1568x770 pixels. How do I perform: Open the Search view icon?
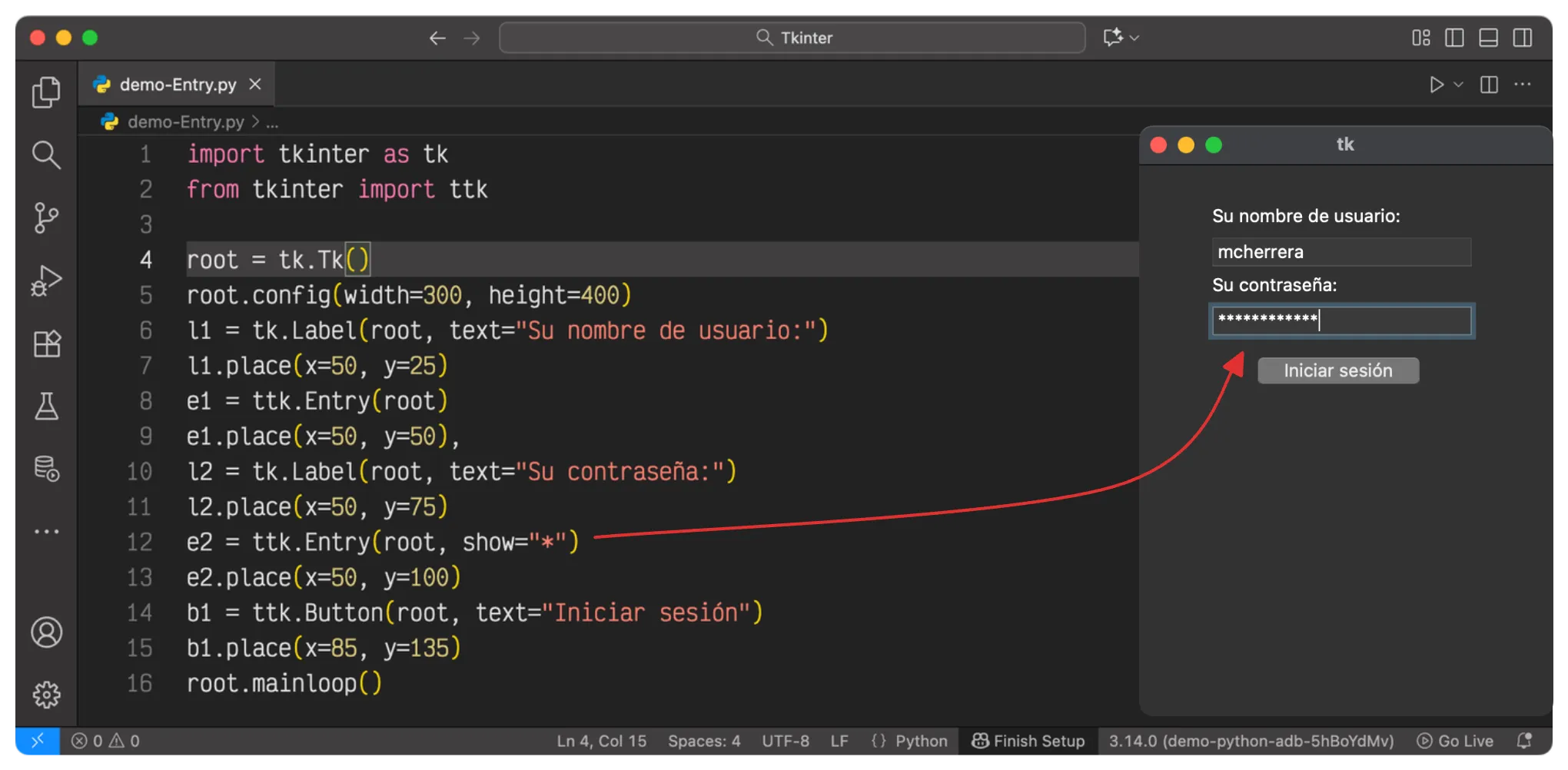click(x=46, y=155)
